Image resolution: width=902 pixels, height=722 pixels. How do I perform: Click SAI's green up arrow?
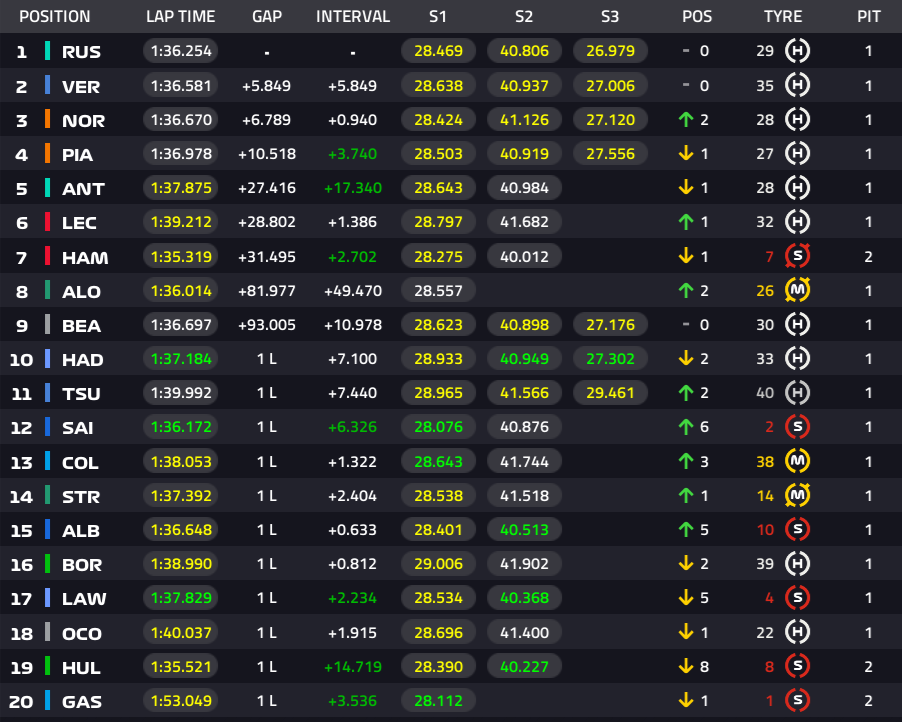[686, 427]
